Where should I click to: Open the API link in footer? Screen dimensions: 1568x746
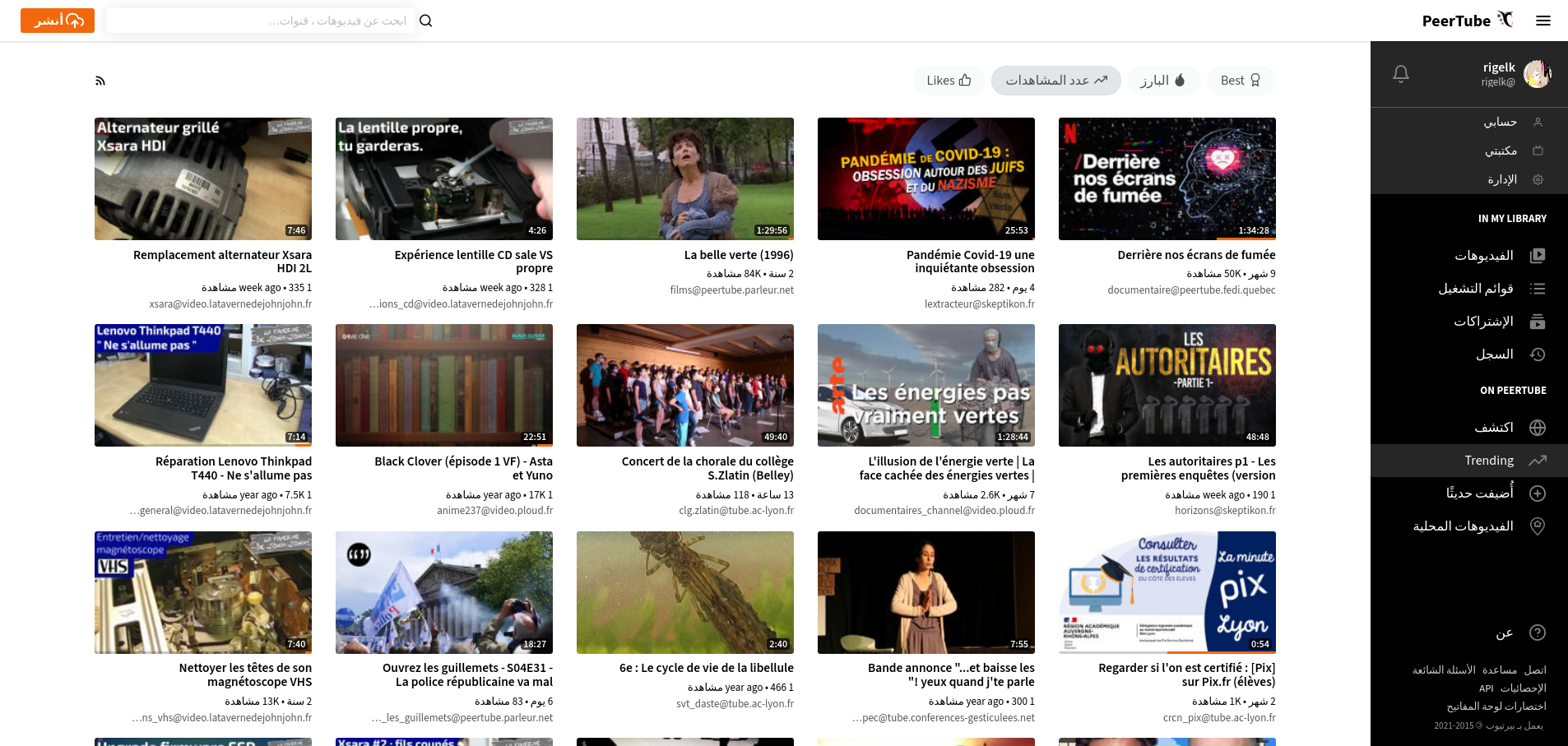pyautogui.click(x=1487, y=688)
